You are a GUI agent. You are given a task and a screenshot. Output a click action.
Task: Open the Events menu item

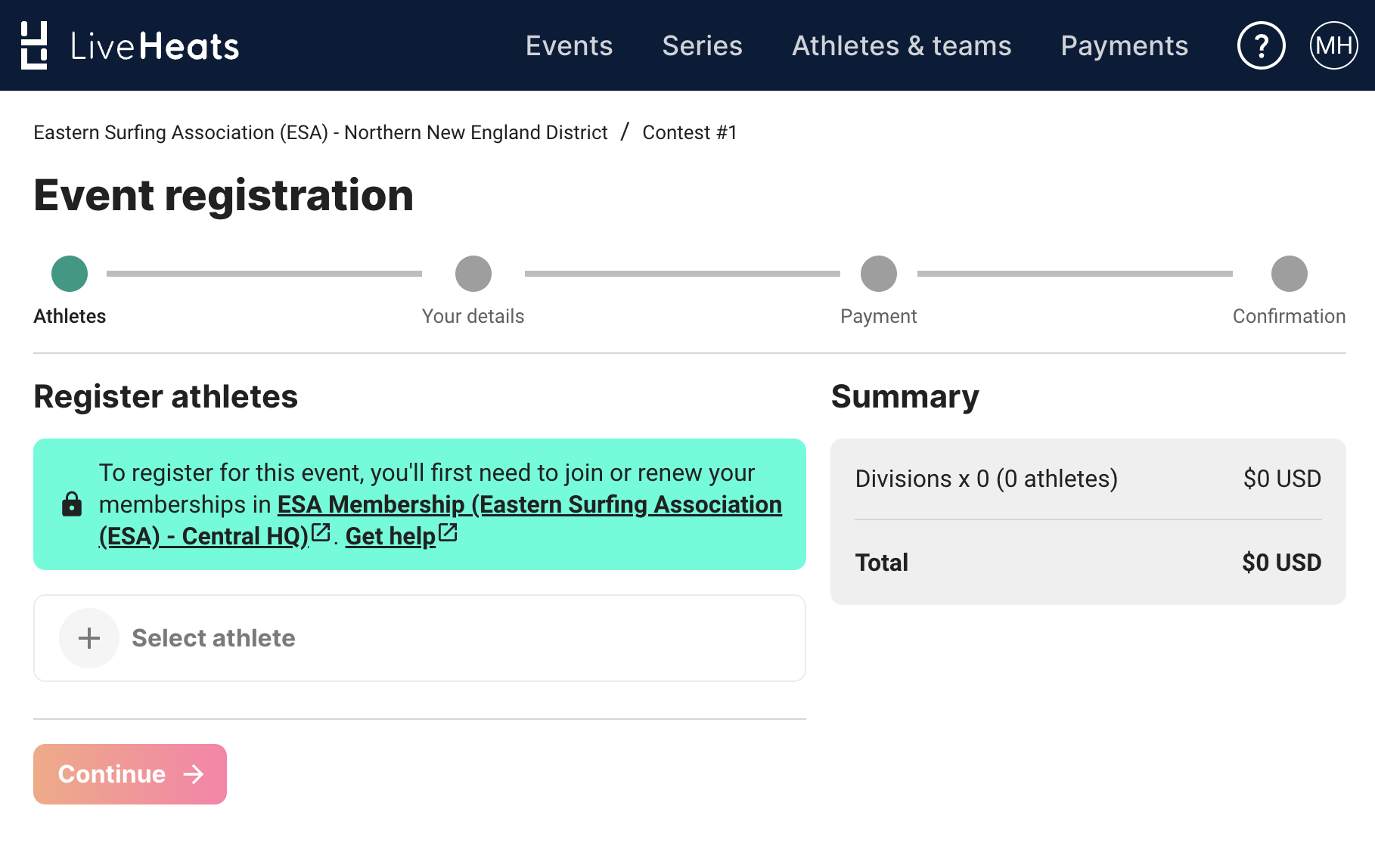[x=569, y=45]
